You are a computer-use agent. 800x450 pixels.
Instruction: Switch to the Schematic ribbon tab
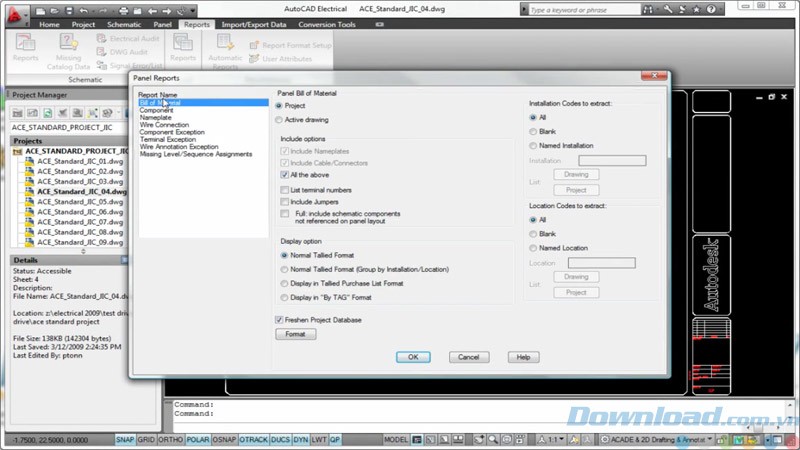[124, 23]
